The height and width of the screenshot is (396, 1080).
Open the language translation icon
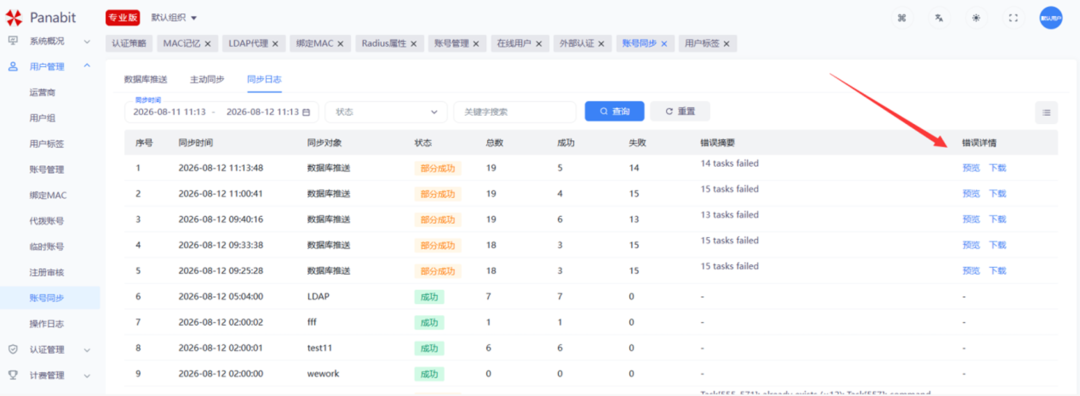pos(939,19)
